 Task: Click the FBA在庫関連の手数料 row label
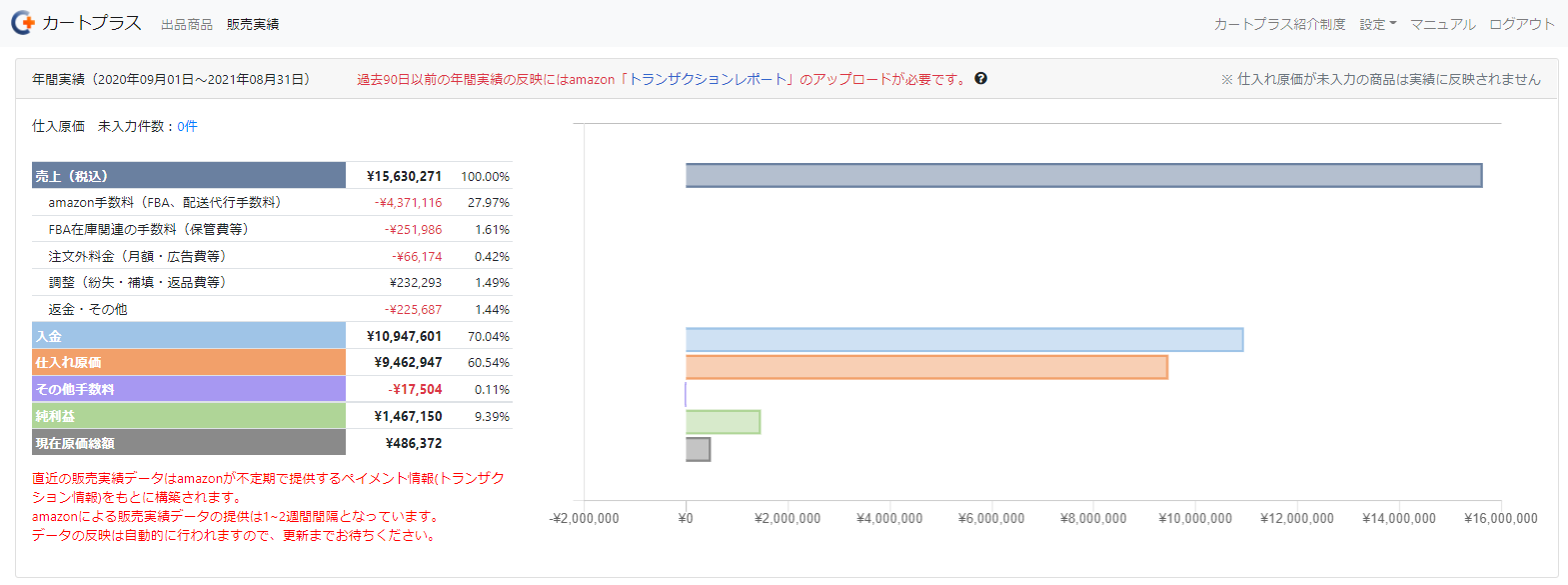(148, 229)
